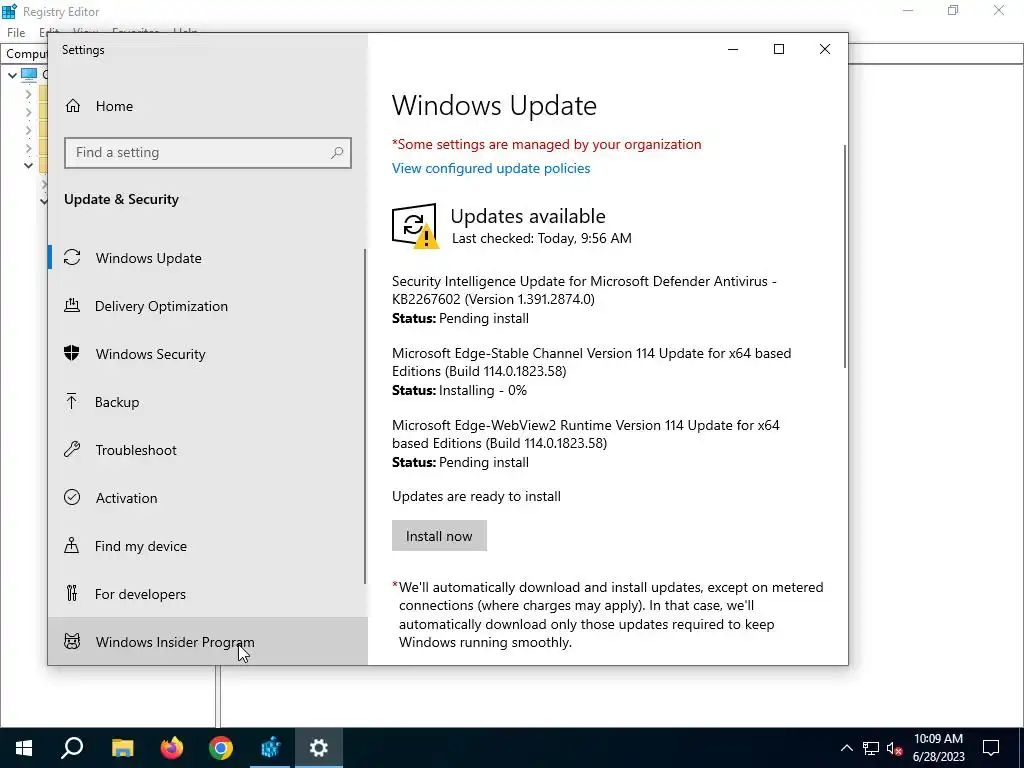Click the search magnifier in Find a setting
The image size is (1024, 768).
pos(337,153)
